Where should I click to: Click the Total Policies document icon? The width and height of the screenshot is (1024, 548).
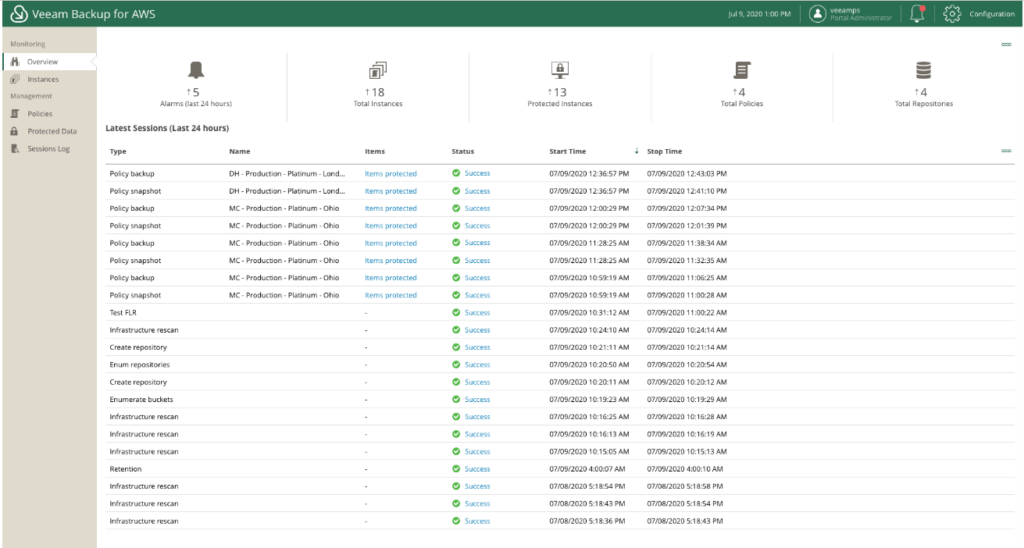(742, 69)
